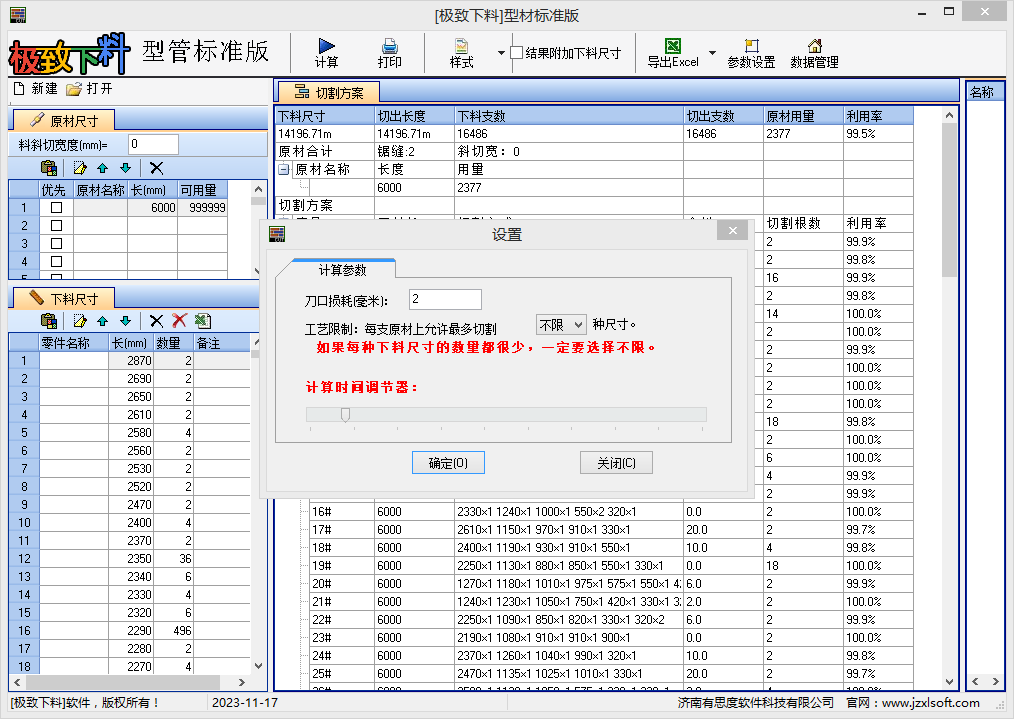Check 优先 box in raw material row 1
Screen dimensions: 1014x719
pos(56,208)
